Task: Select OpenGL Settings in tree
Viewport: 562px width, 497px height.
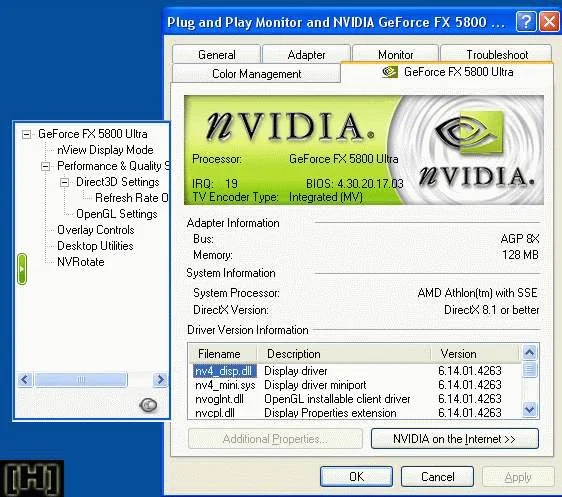Action: [x=117, y=214]
